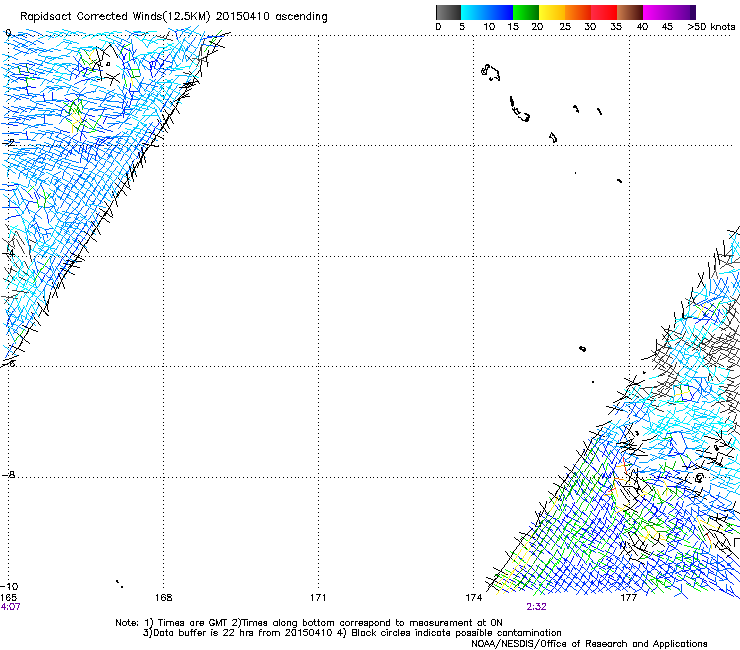Click the purple time label 4:07
Viewport: 740px width, 650px height.
pyautogui.click(x=10, y=607)
